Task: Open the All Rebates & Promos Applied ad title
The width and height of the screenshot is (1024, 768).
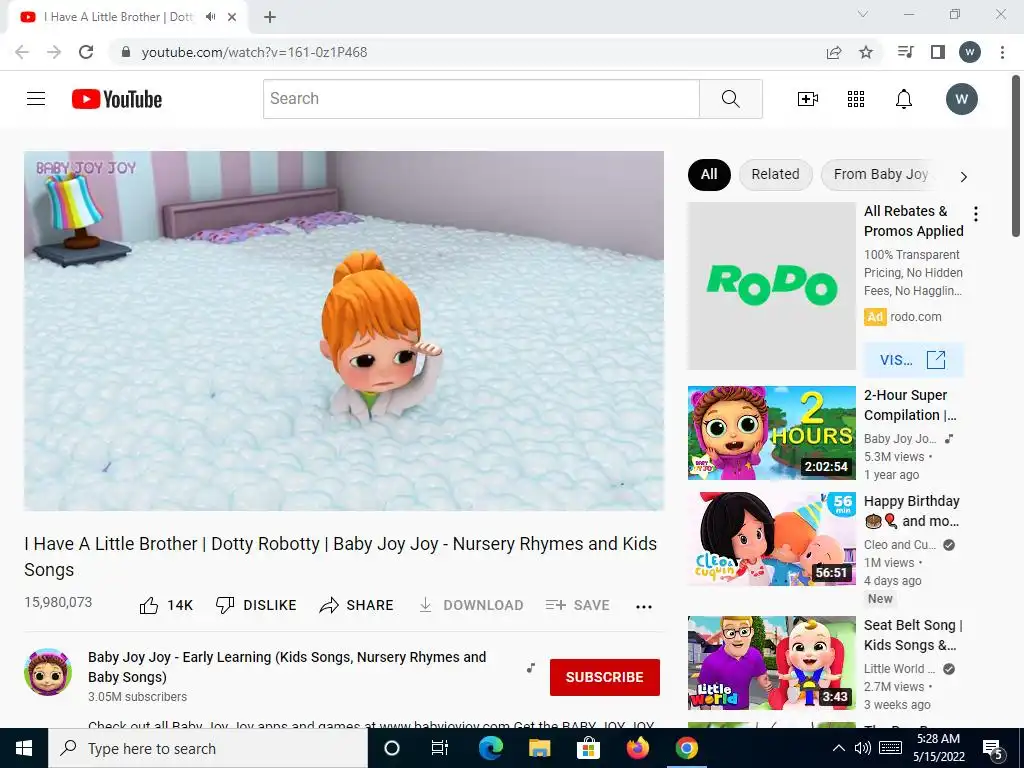Action: 914,221
